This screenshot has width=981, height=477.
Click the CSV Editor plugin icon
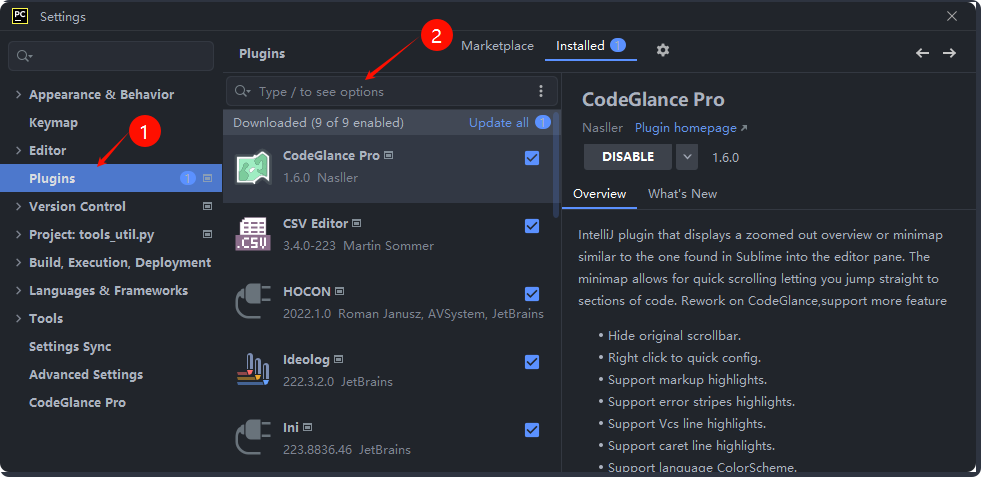pyautogui.click(x=253, y=235)
